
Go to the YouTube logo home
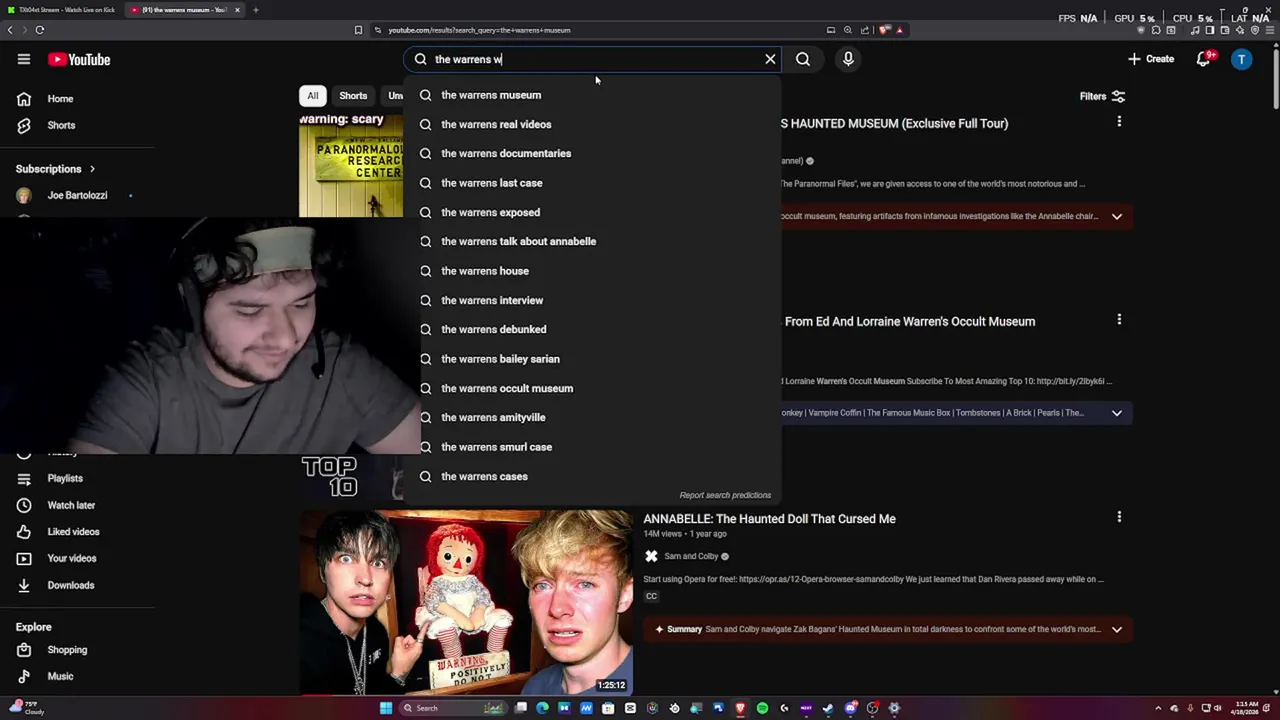tap(79, 59)
